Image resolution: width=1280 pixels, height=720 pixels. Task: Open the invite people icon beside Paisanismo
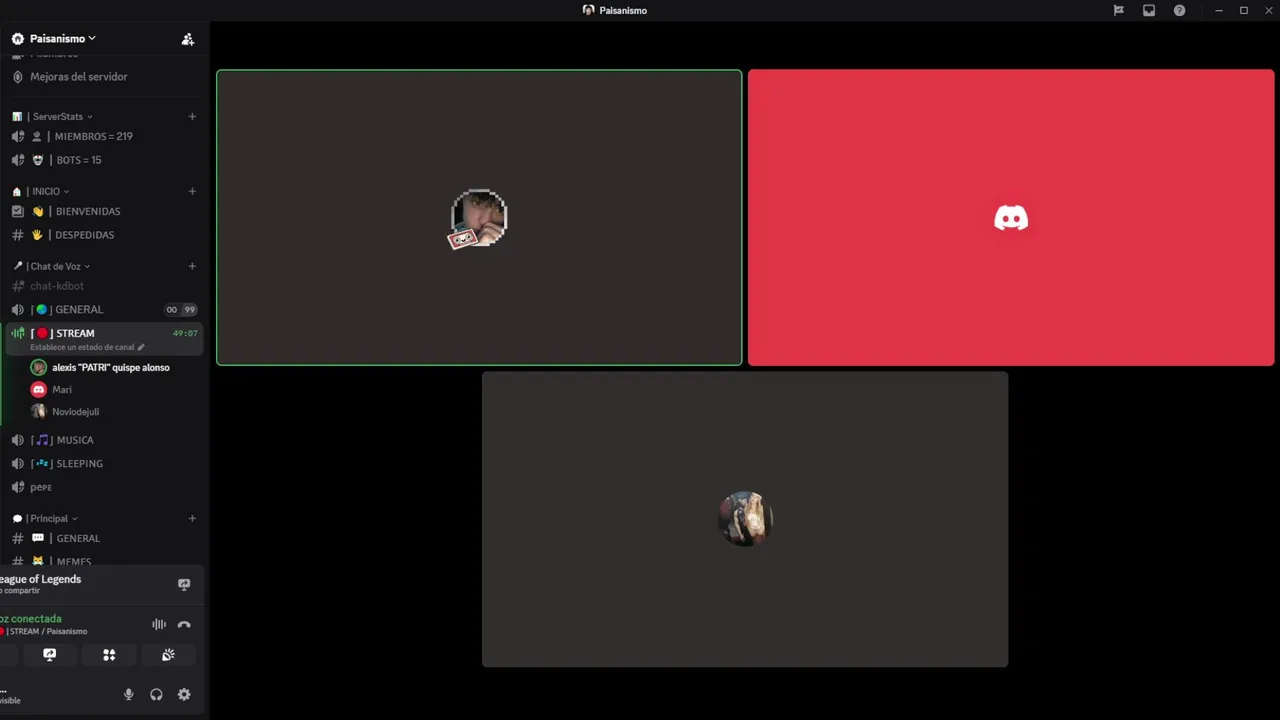[187, 39]
